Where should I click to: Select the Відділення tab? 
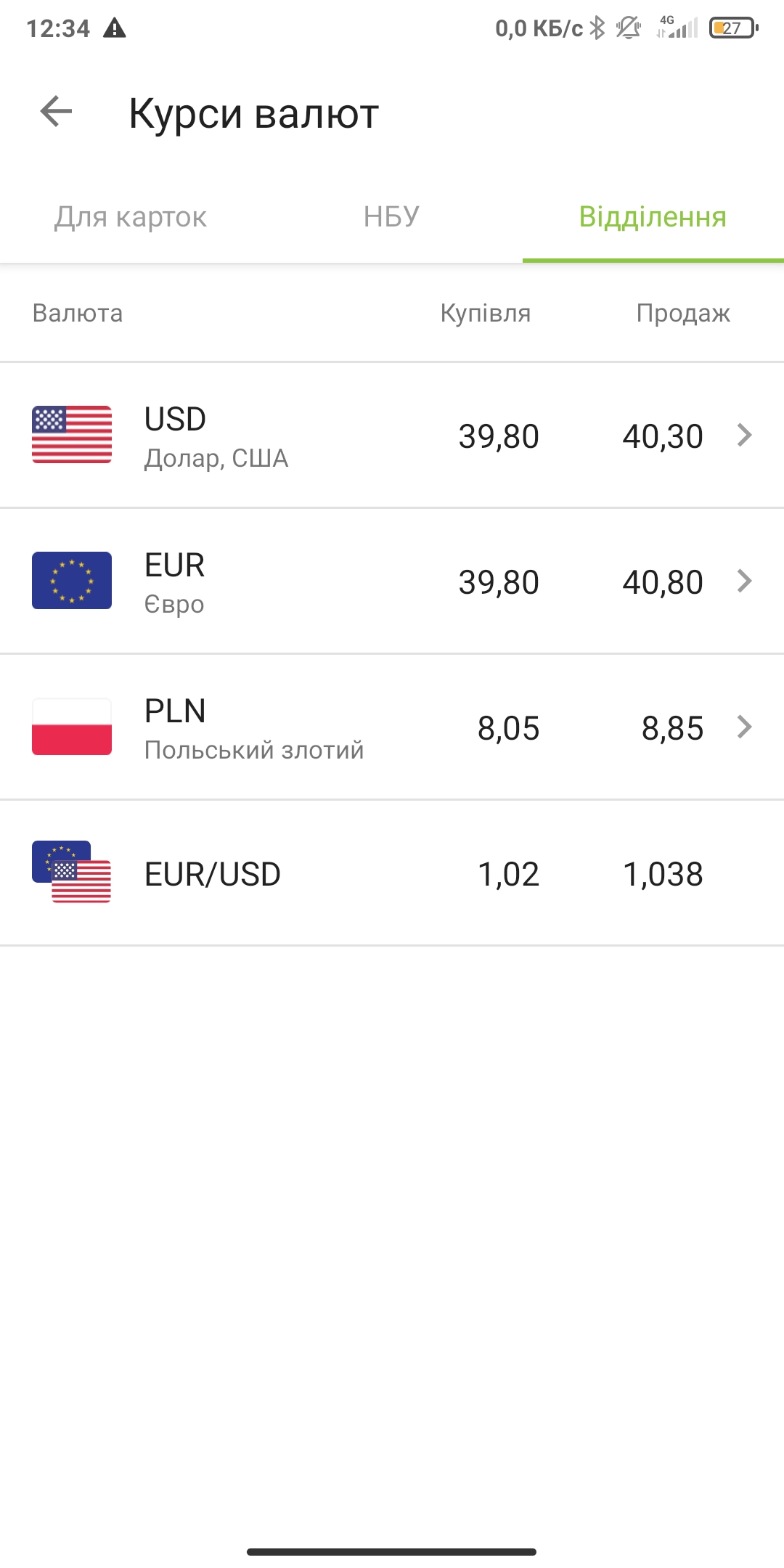click(x=653, y=217)
